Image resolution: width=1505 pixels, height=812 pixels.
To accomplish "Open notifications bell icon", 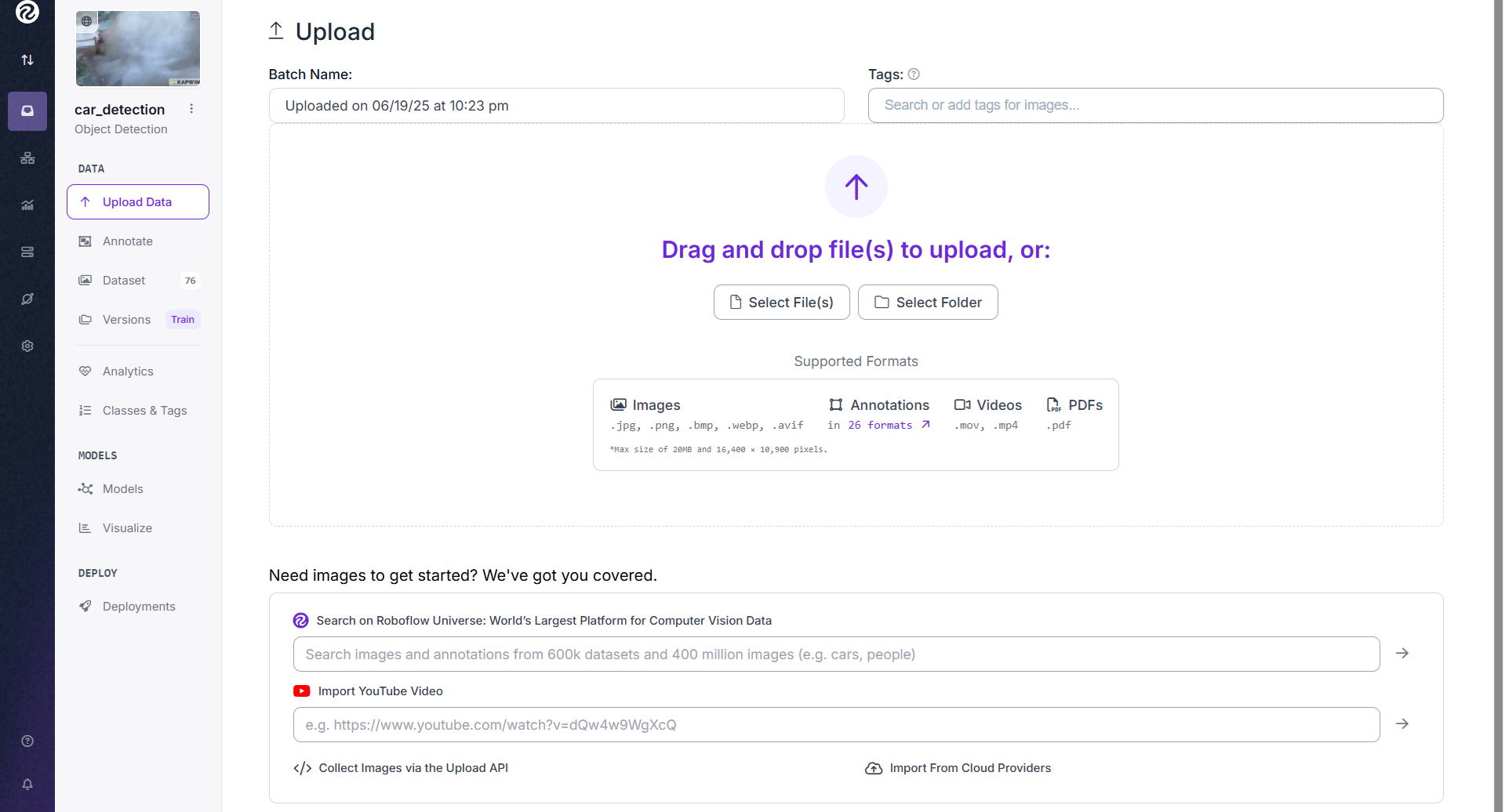I will (27, 784).
